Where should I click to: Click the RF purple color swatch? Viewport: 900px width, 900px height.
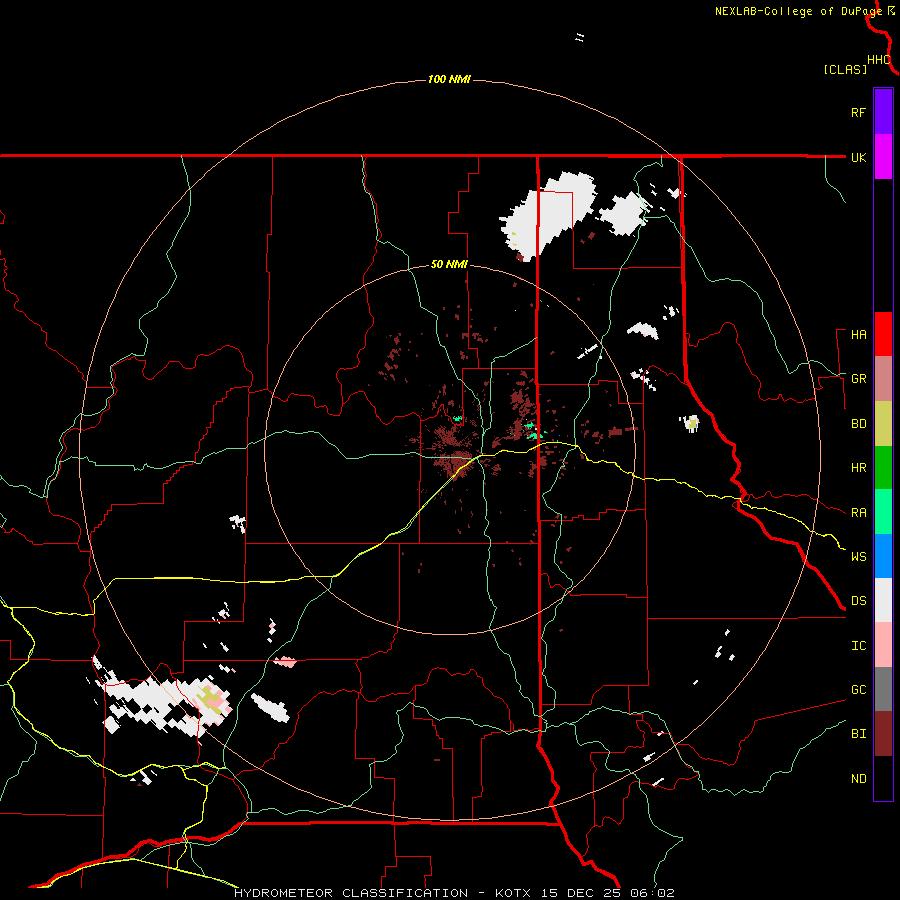(x=883, y=112)
